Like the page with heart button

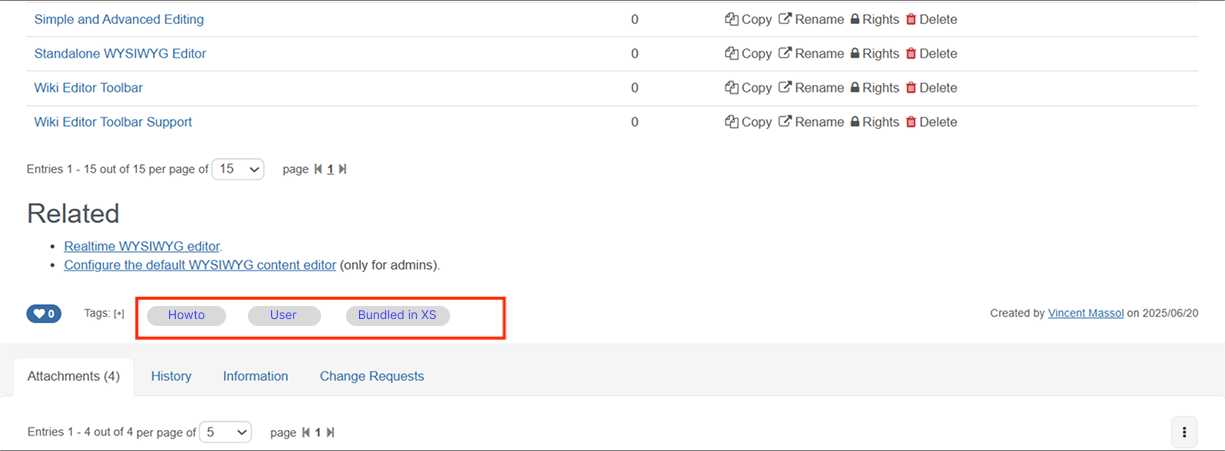tap(44, 314)
